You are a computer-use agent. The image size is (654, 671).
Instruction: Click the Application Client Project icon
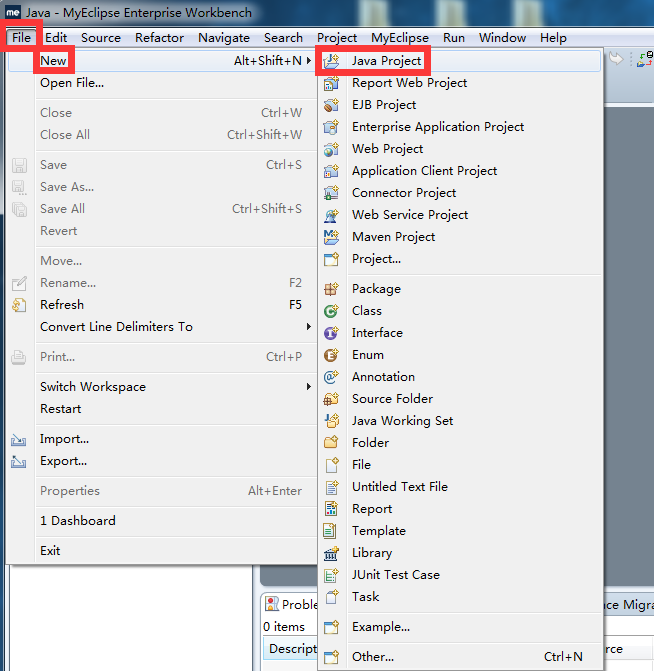coord(331,171)
